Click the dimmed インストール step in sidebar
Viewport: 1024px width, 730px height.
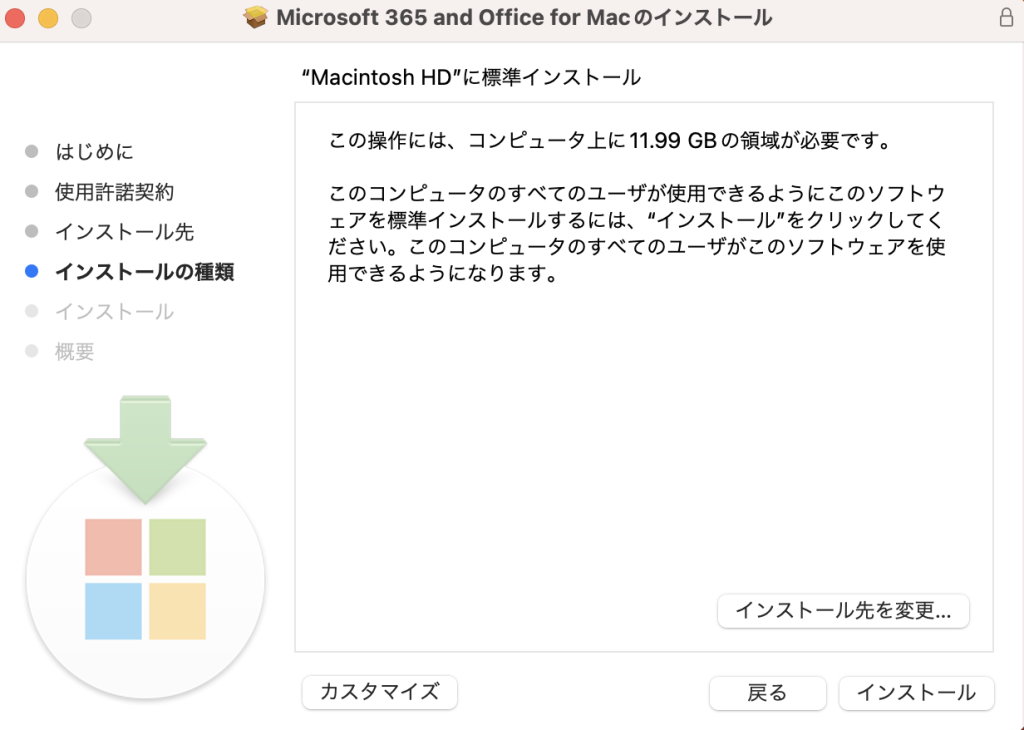point(114,312)
